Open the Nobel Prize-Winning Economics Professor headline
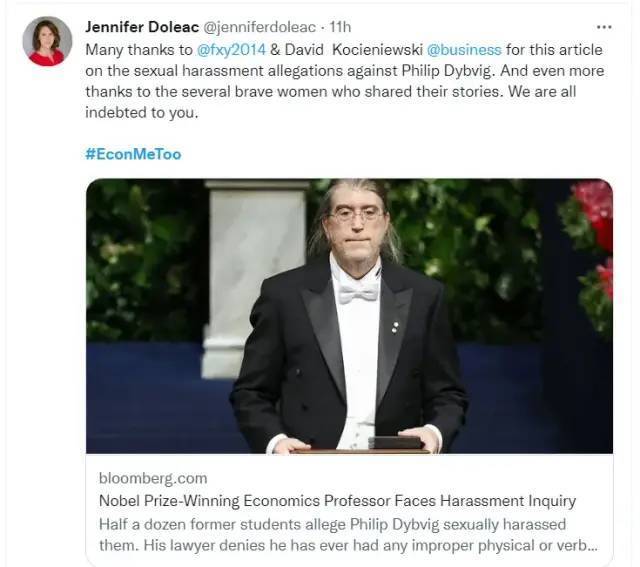The image size is (640, 567). click(337, 501)
